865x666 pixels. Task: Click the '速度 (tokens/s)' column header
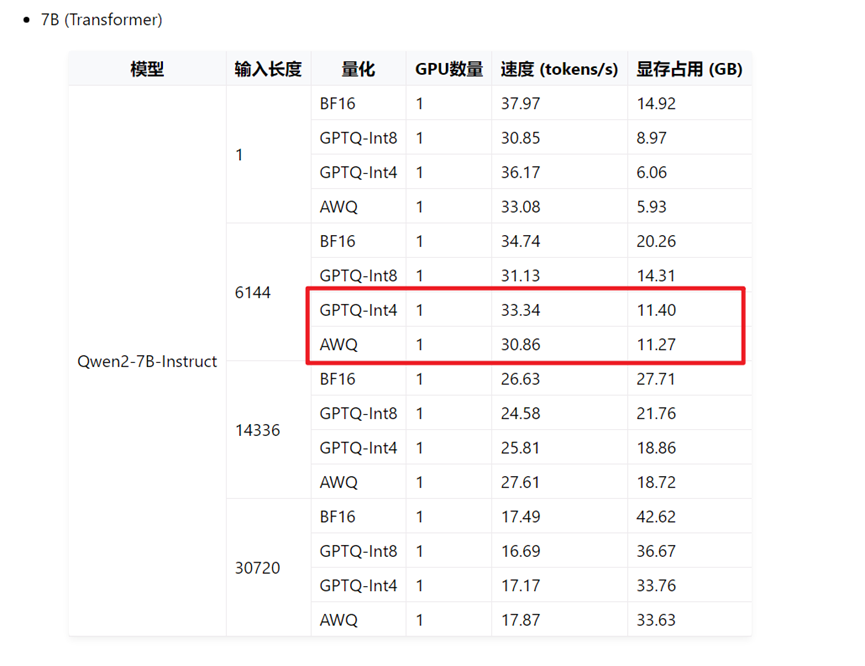pyautogui.click(x=559, y=69)
